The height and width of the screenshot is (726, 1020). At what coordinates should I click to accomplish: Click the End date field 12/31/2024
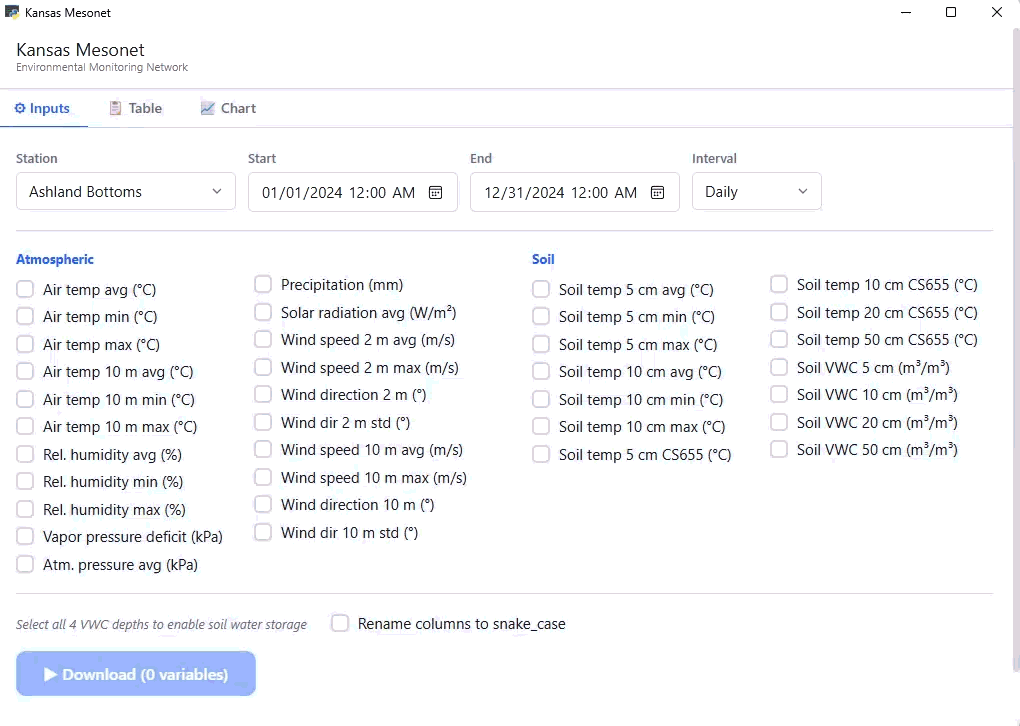[574, 192]
